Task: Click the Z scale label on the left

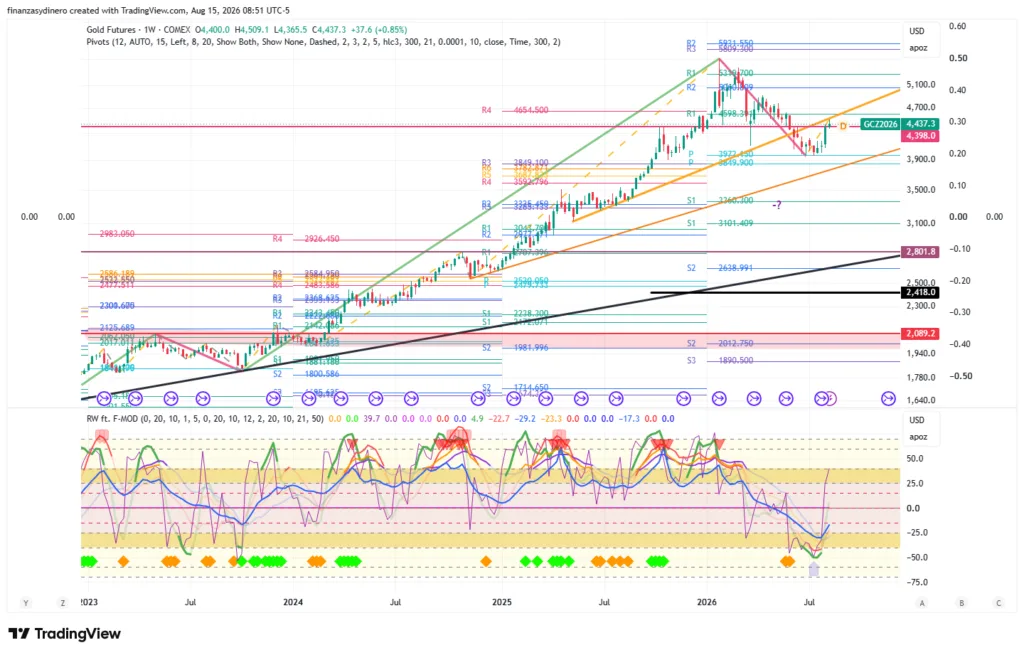Action: pos(63,603)
